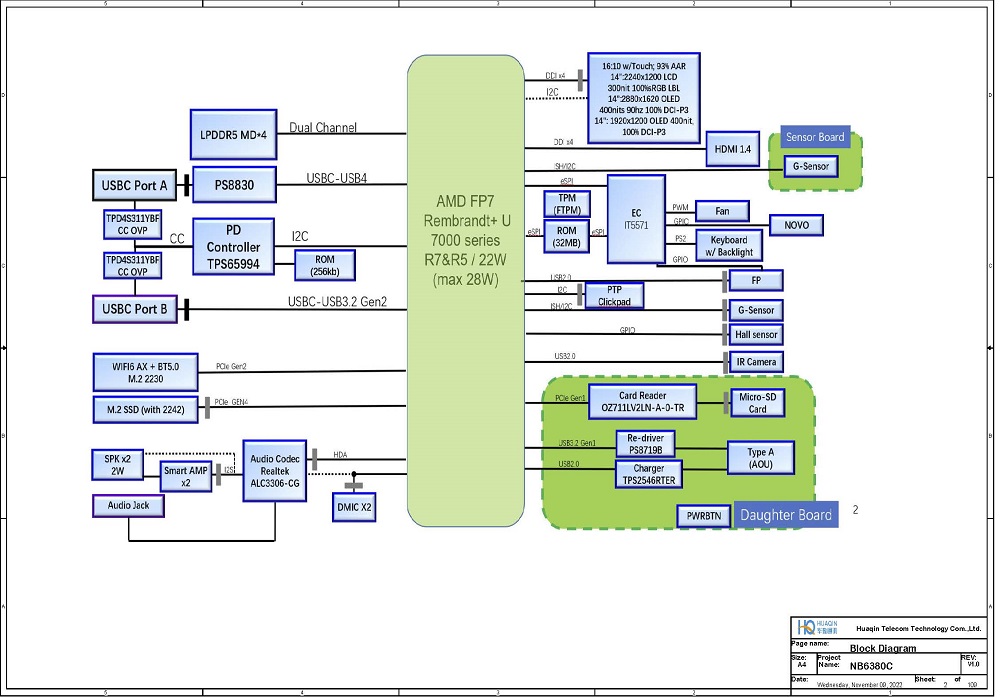Click the FP fingerprint block
The width and height of the screenshot is (1000, 697).
(x=756, y=281)
